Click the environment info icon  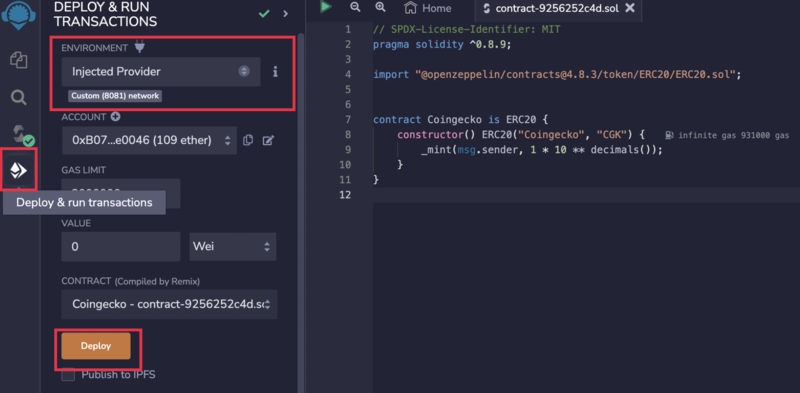tap(276, 71)
